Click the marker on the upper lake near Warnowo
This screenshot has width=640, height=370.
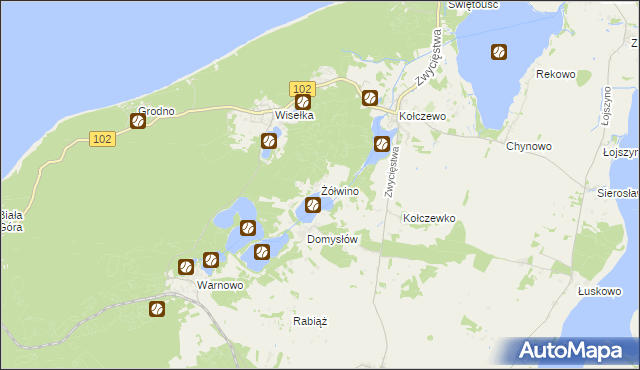[248, 228]
